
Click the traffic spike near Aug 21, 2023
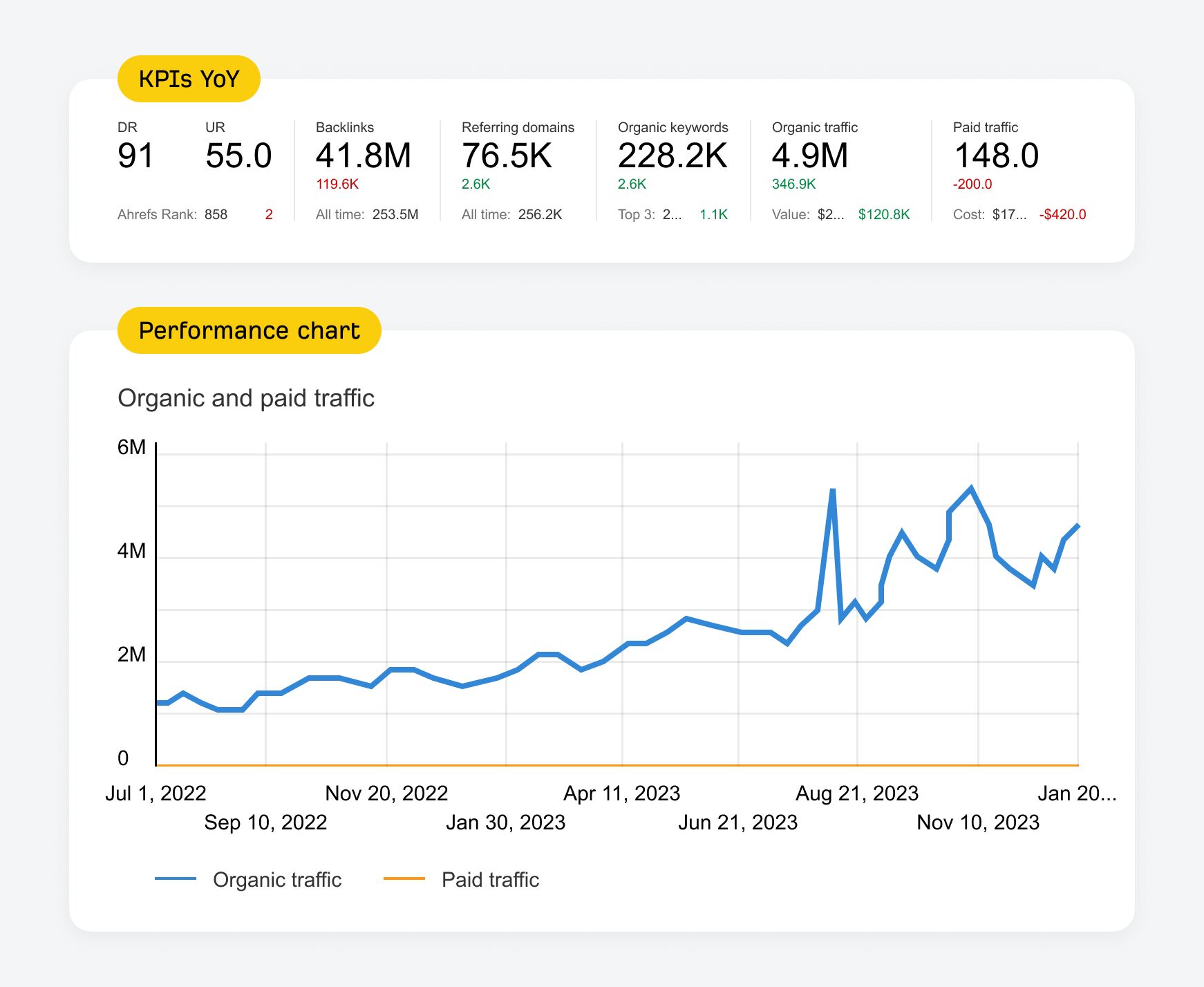click(831, 489)
